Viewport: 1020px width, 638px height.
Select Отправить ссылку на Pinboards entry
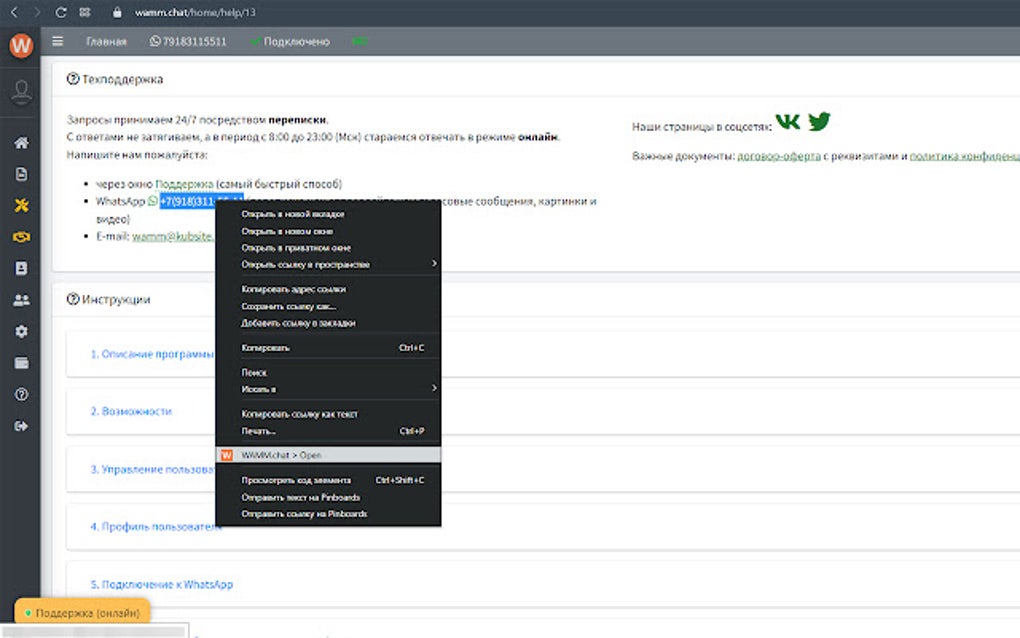coord(329,514)
